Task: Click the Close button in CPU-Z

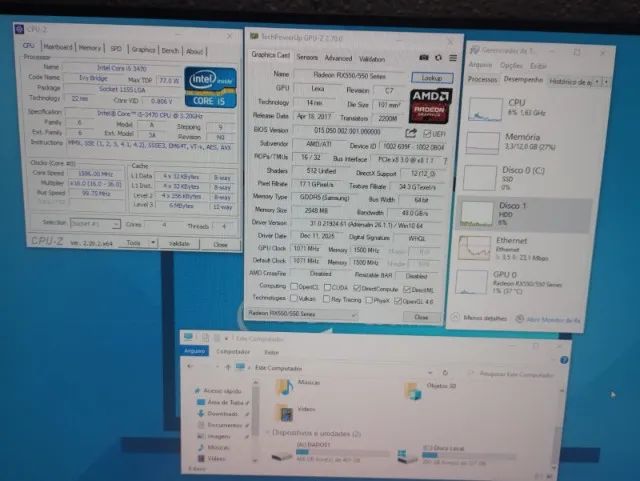Action: click(220, 245)
